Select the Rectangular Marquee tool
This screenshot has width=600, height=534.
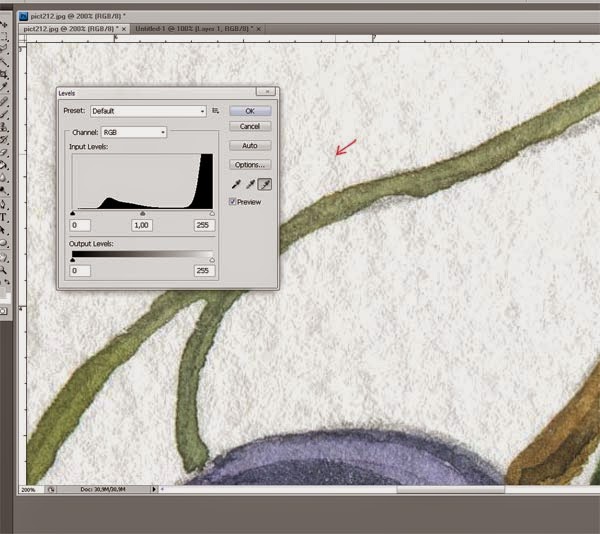point(4,36)
